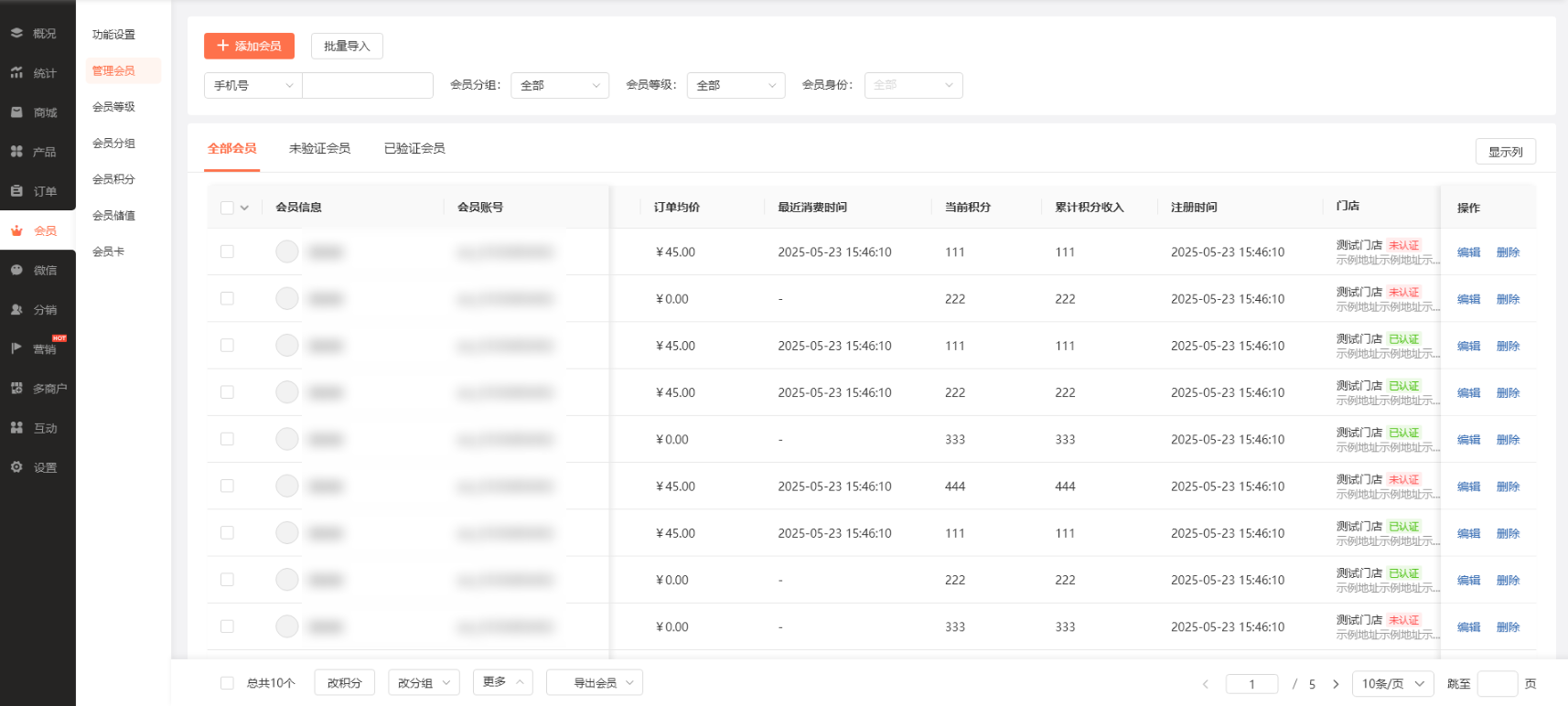Expand the 更多 actions menu
This screenshot has width=1568, height=706.
[502, 682]
